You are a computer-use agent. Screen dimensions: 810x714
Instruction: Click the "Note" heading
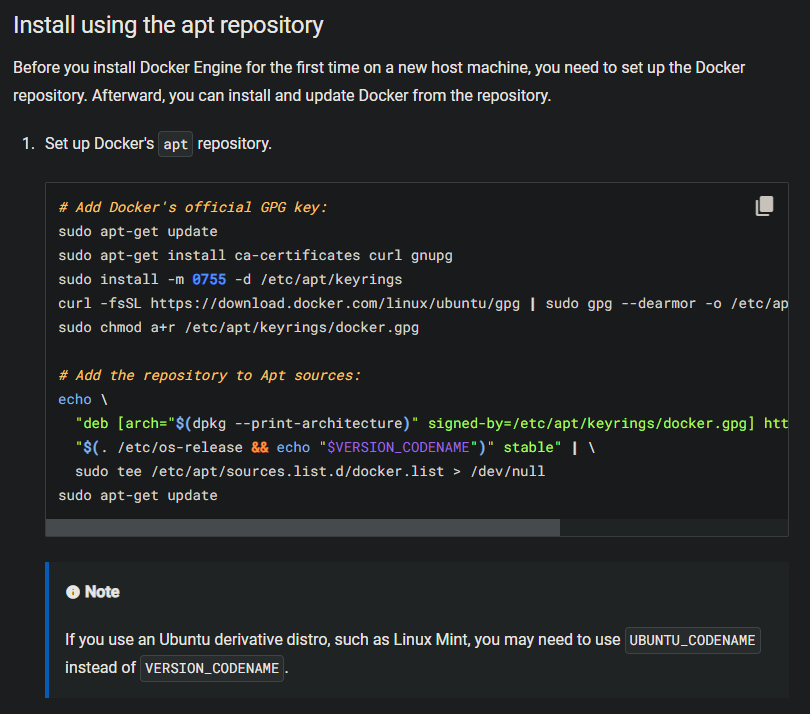[102, 592]
